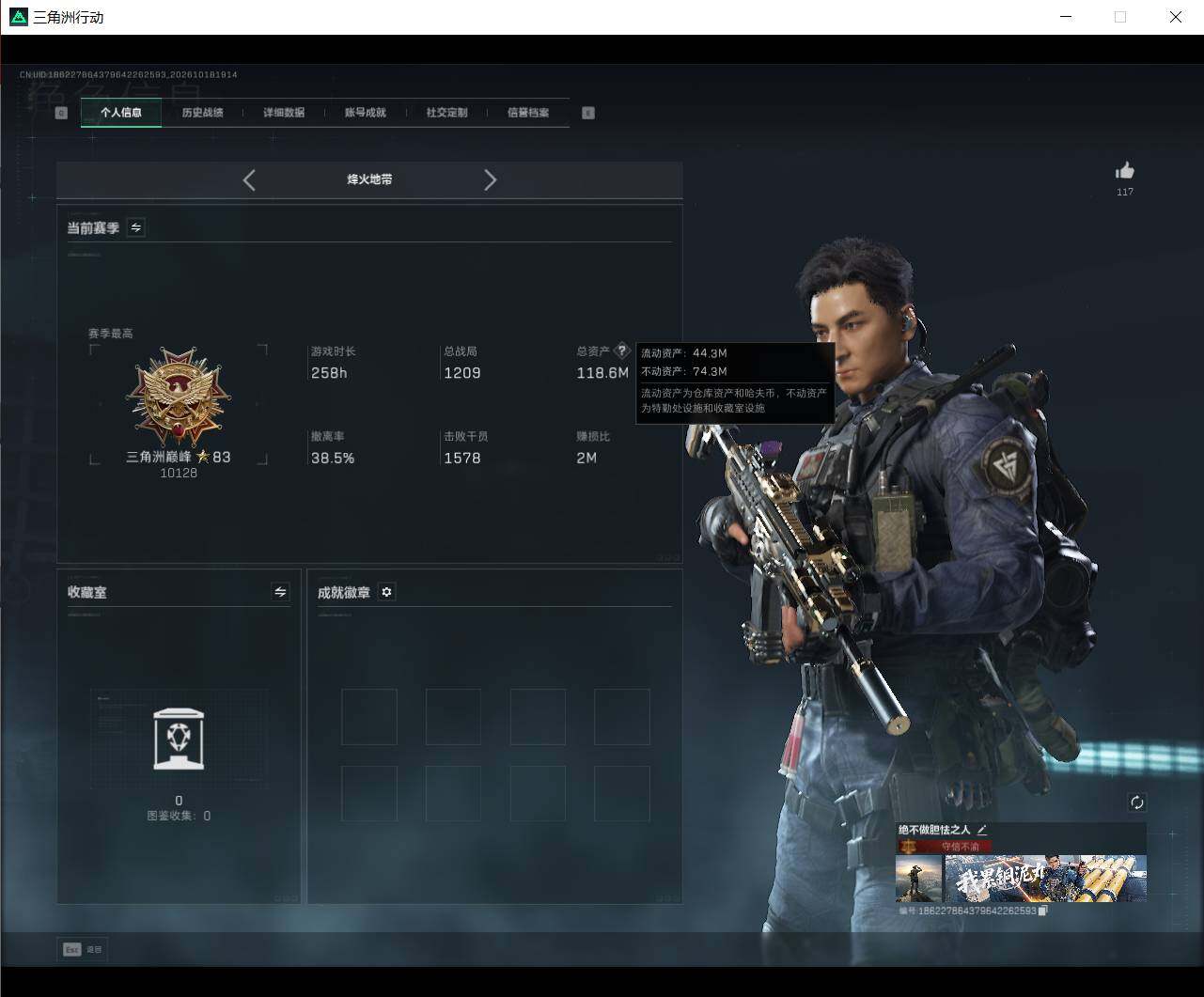Give a thumbs-up like to the profile
This screenshot has height=997, width=1204.
1125,170
